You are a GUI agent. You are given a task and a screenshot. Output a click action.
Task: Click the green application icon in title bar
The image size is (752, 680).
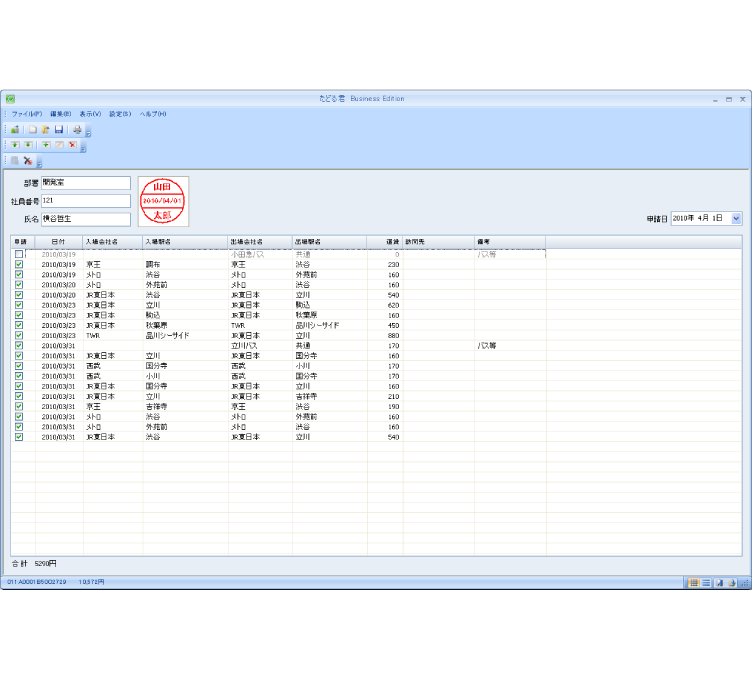click(11, 99)
